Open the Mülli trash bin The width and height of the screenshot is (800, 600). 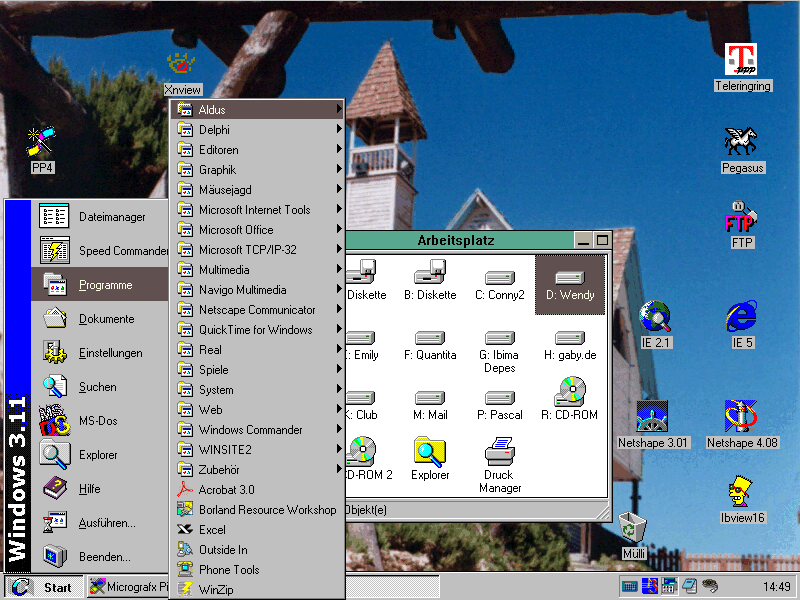633,528
